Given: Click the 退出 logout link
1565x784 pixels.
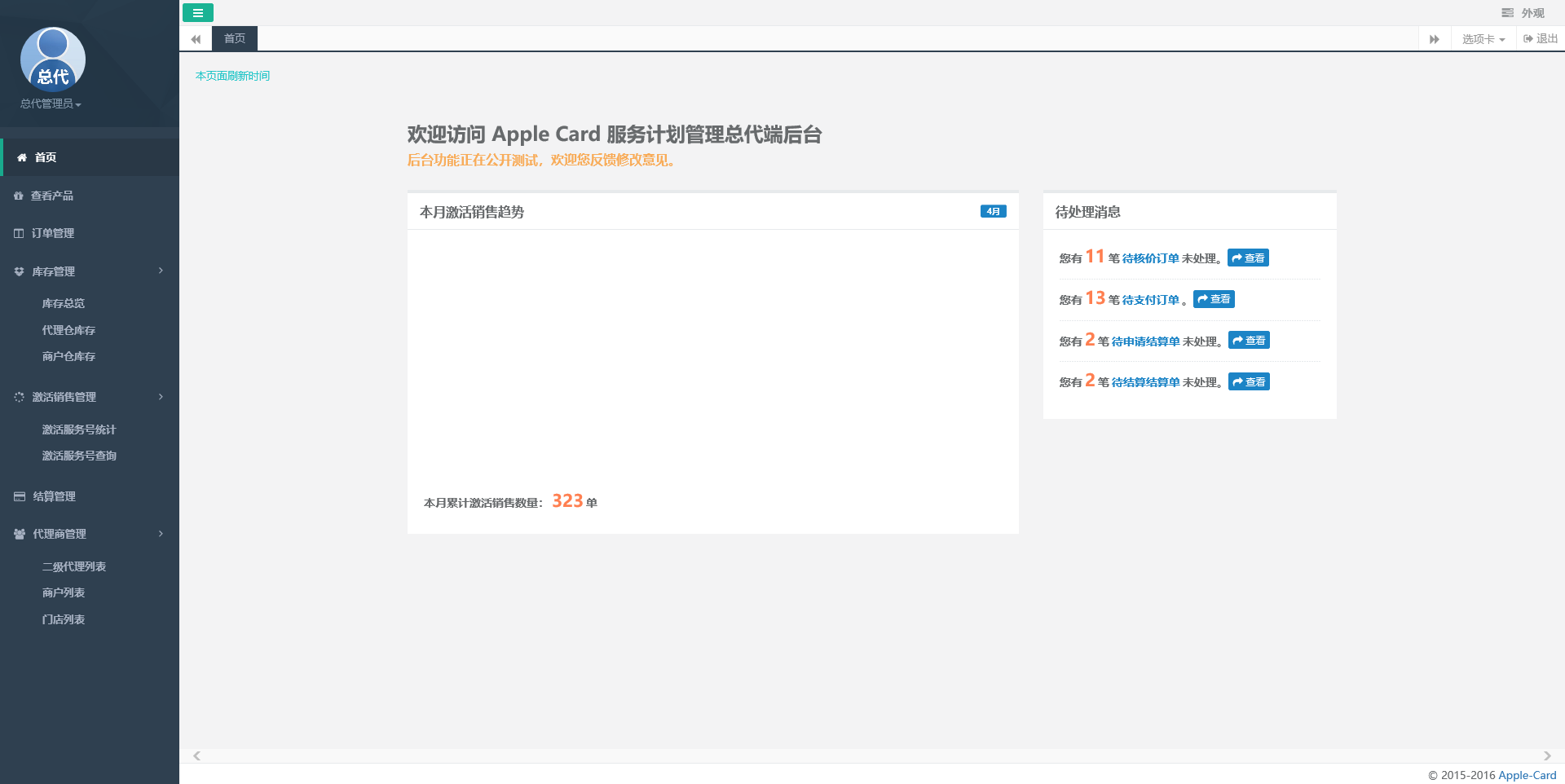Looking at the screenshot, I should (1541, 38).
